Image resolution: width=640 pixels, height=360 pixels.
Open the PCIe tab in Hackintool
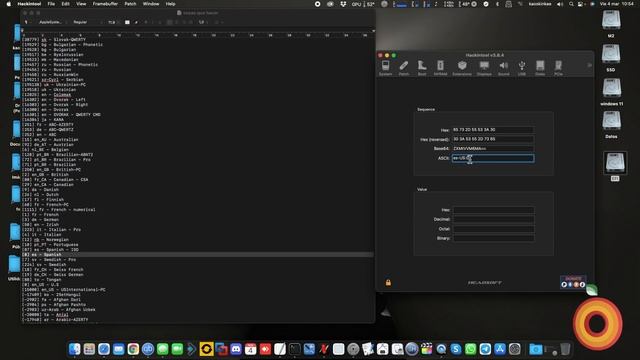coord(558,68)
